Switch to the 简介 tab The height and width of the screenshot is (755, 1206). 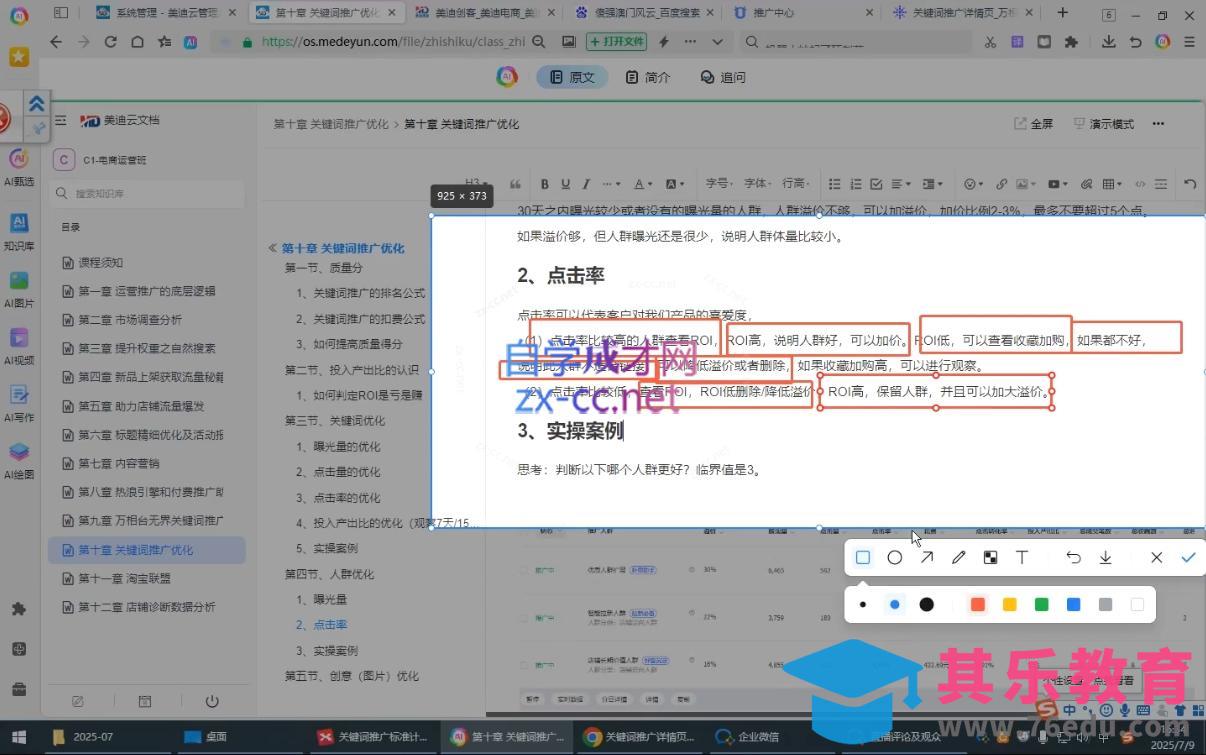(648, 76)
